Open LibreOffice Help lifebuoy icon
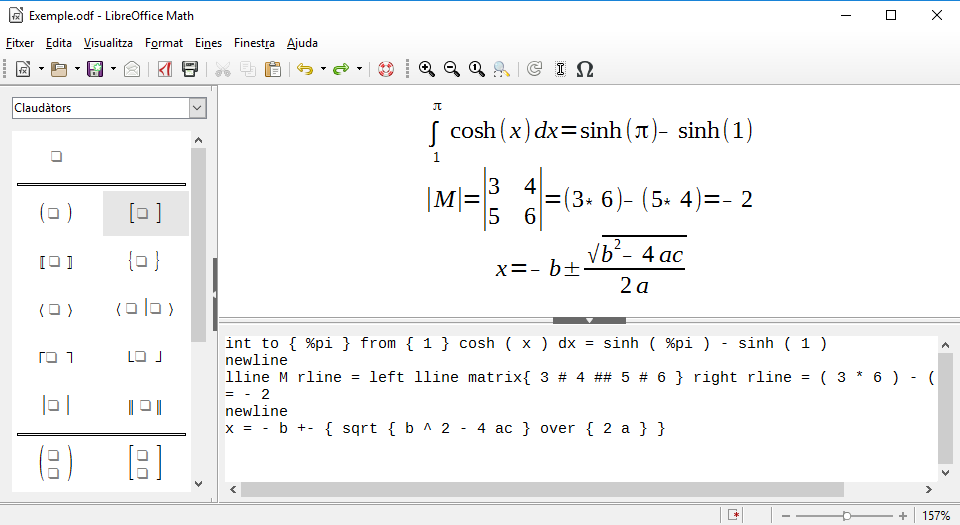Viewport: 960px width, 525px height. (386, 69)
